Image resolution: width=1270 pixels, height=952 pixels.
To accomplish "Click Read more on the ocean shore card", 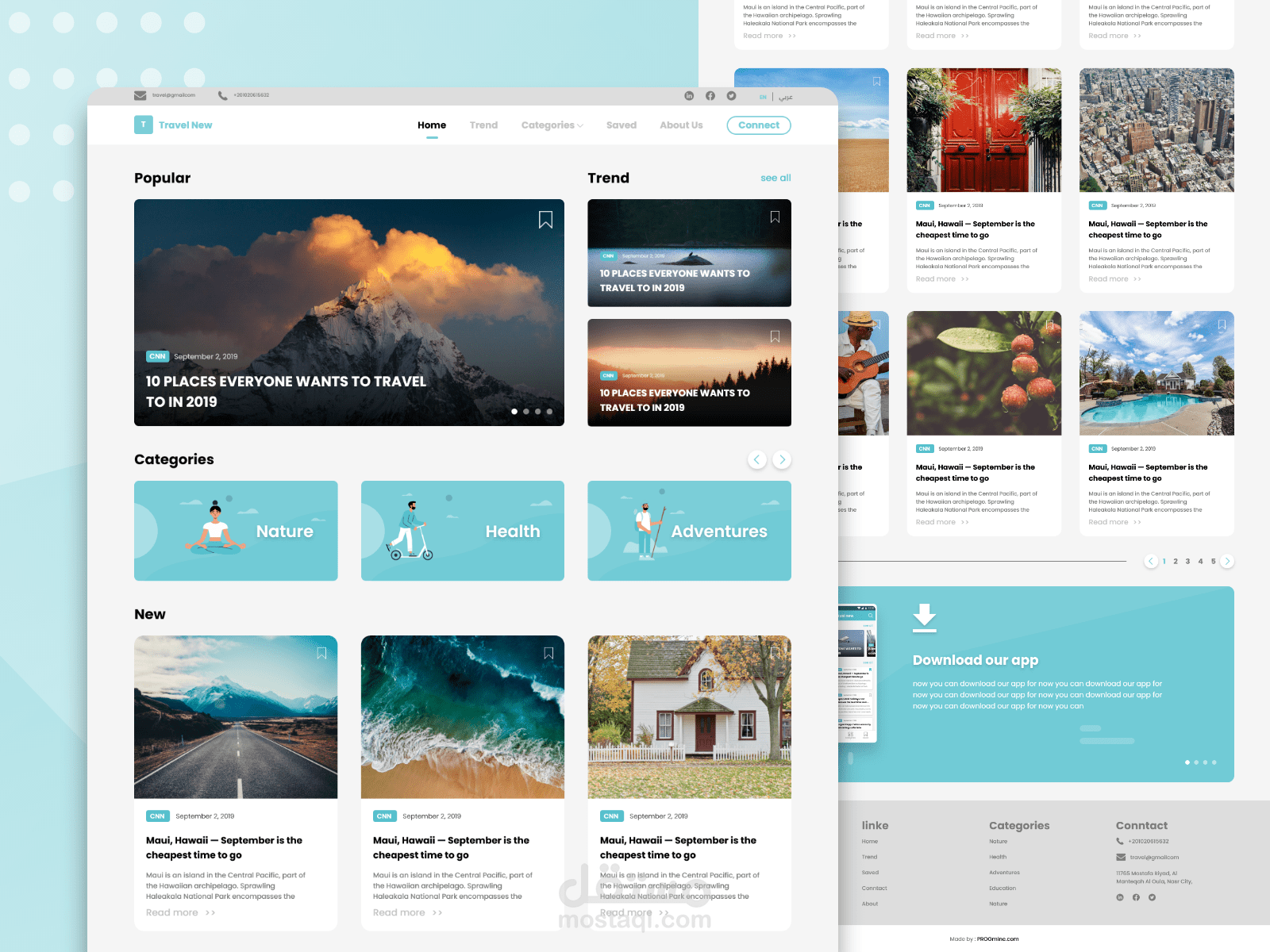I will click(407, 912).
